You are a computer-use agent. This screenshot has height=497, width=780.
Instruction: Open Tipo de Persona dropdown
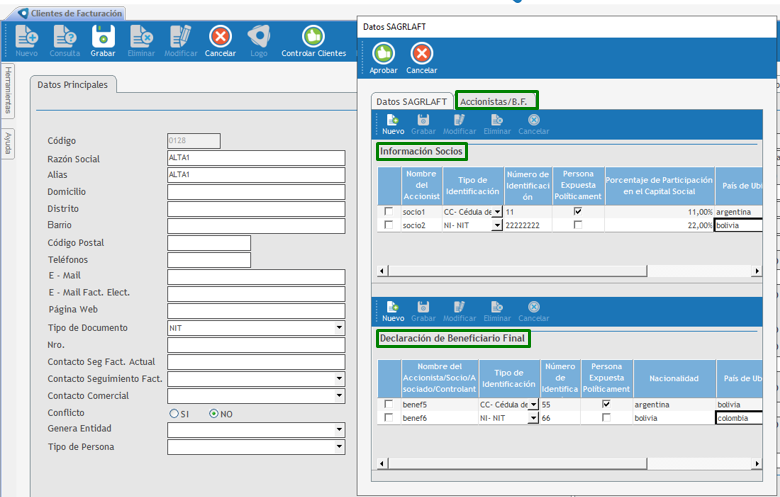point(339,447)
